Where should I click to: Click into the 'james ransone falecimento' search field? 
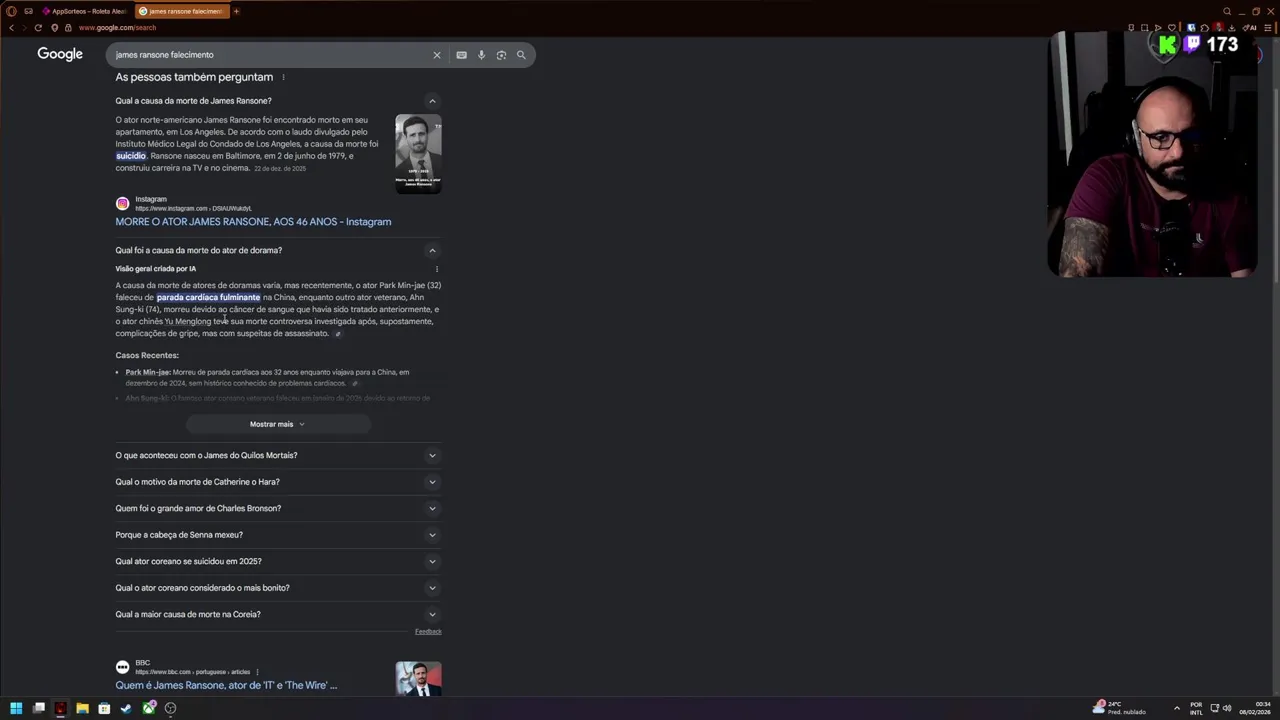270,55
